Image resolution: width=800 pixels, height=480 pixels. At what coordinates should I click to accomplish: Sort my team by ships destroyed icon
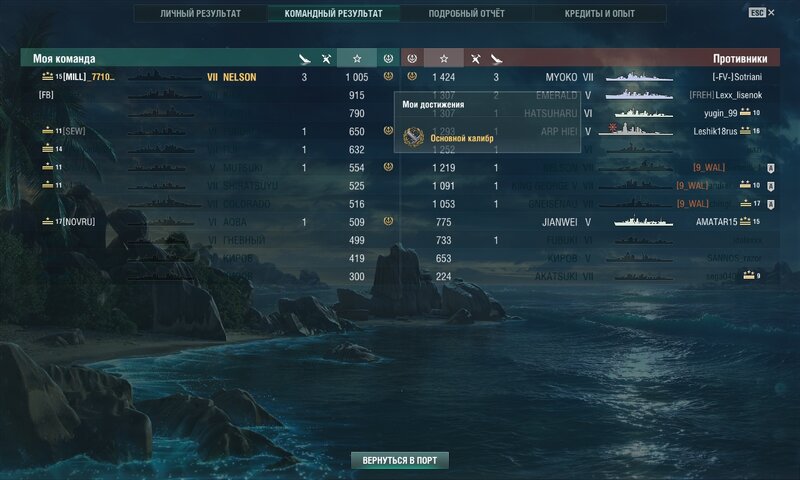click(326, 59)
